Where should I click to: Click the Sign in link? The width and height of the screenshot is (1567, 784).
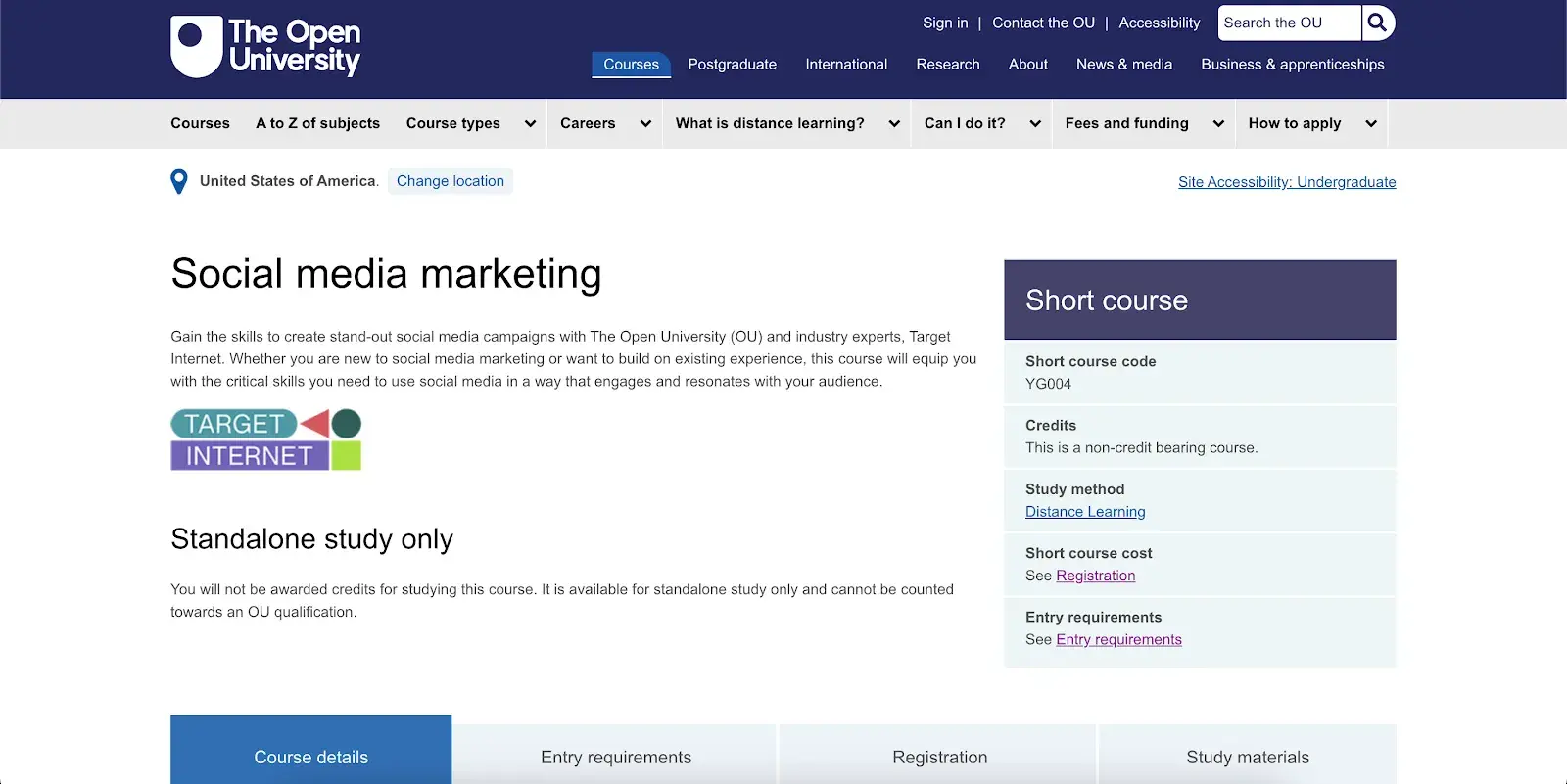click(944, 23)
